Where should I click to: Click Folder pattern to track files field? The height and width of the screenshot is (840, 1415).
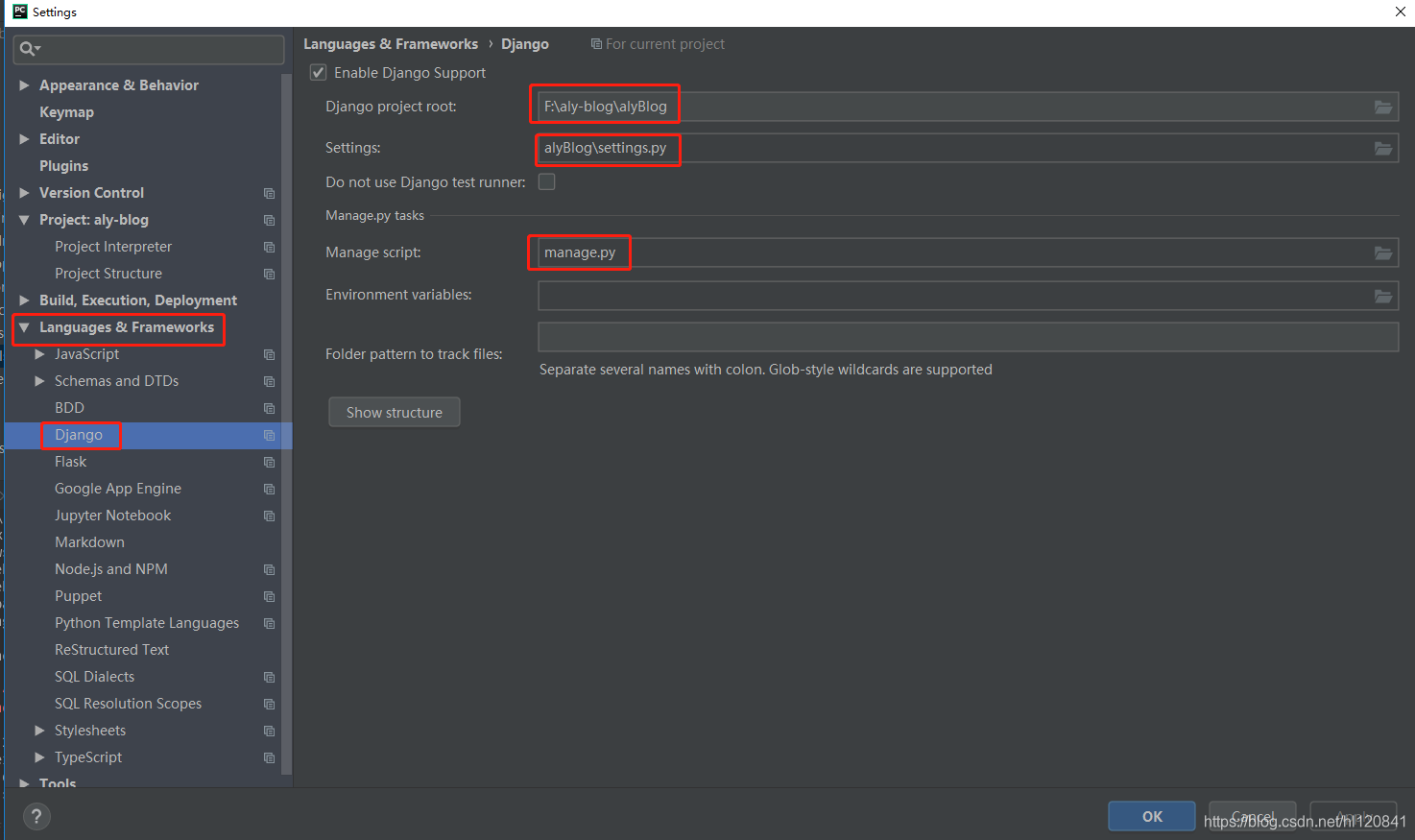[x=968, y=337]
